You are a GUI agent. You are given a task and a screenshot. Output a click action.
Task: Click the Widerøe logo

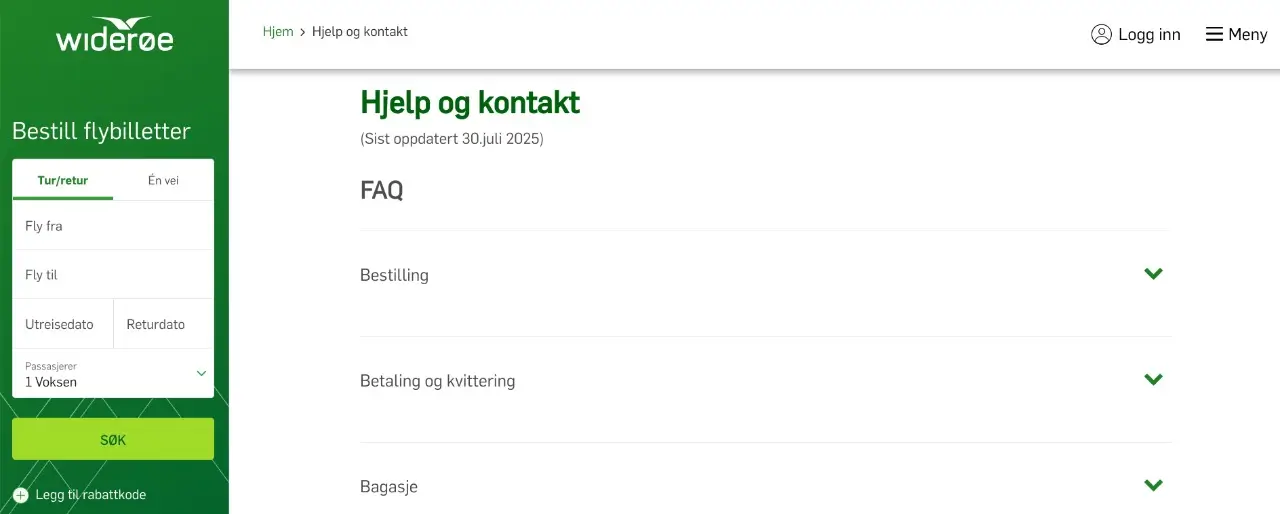(x=114, y=35)
